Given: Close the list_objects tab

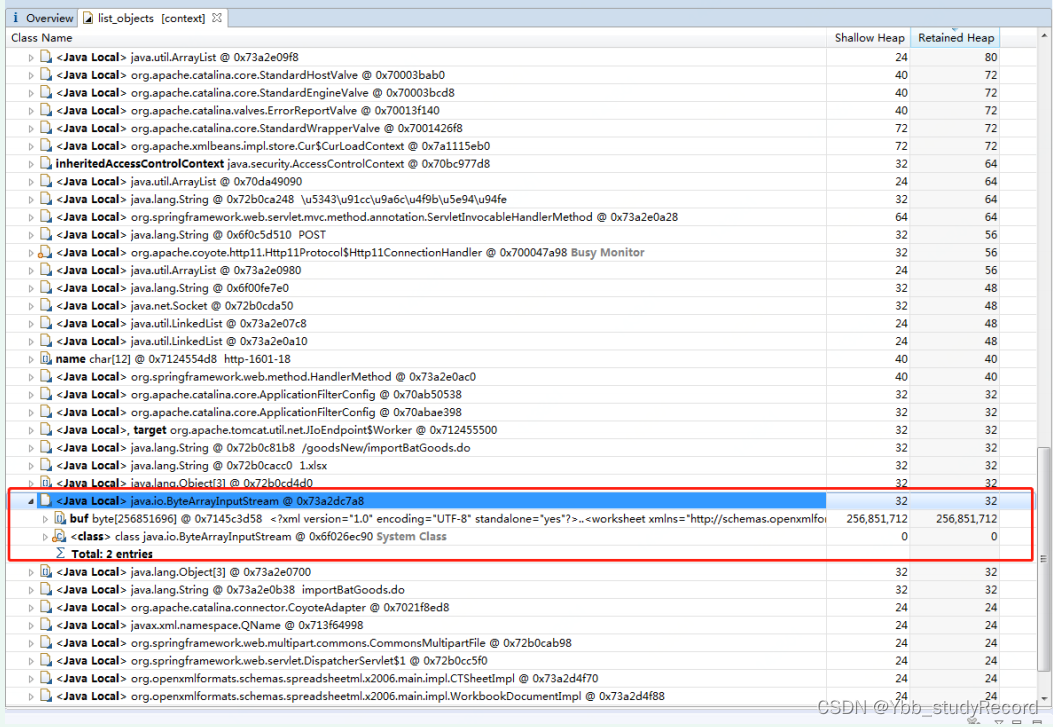Looking at the screenshot, I should (x=217, y=18).
